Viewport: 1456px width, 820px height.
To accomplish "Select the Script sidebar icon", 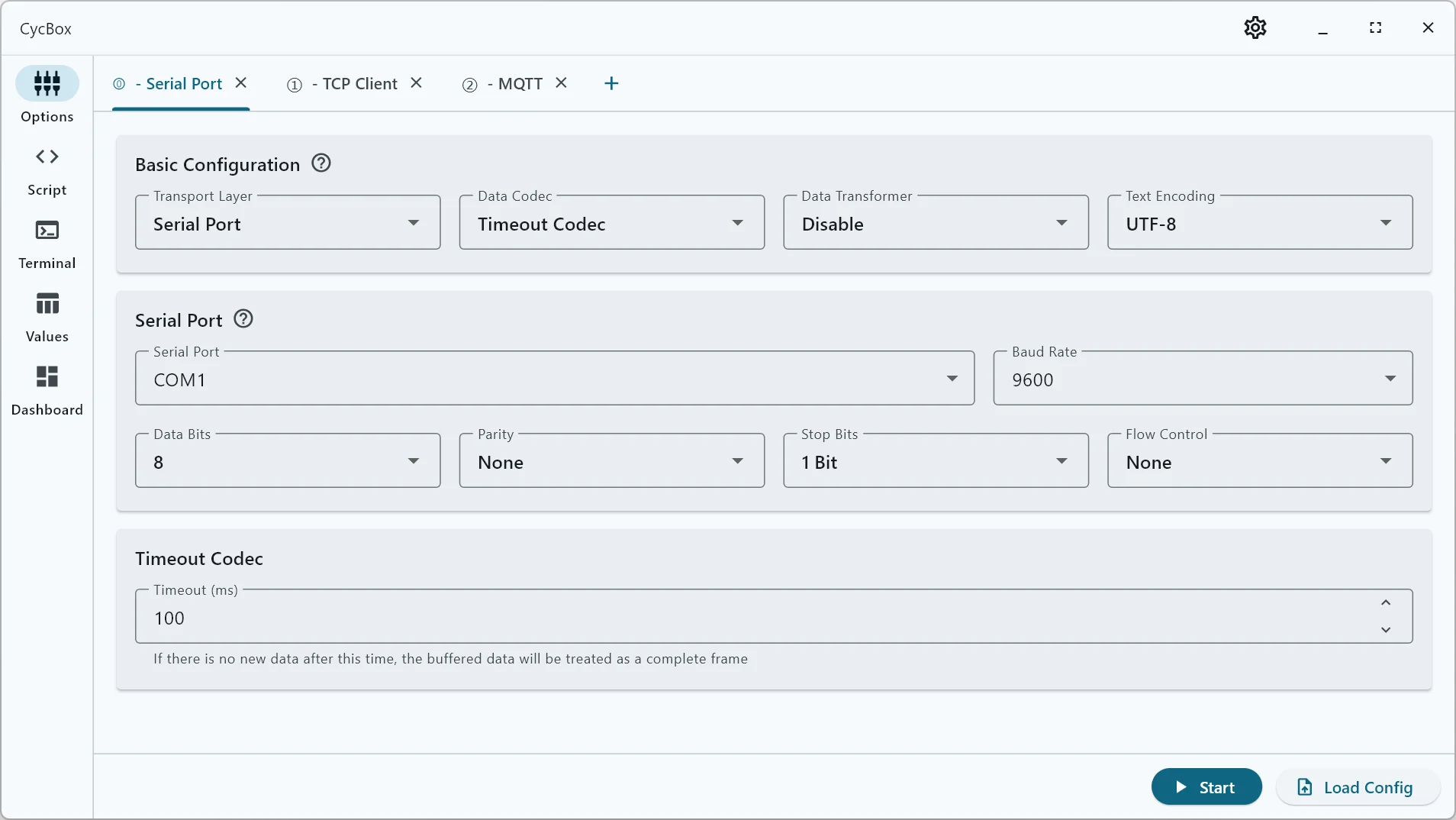I will pyautogui.click(x=47, y=169).
